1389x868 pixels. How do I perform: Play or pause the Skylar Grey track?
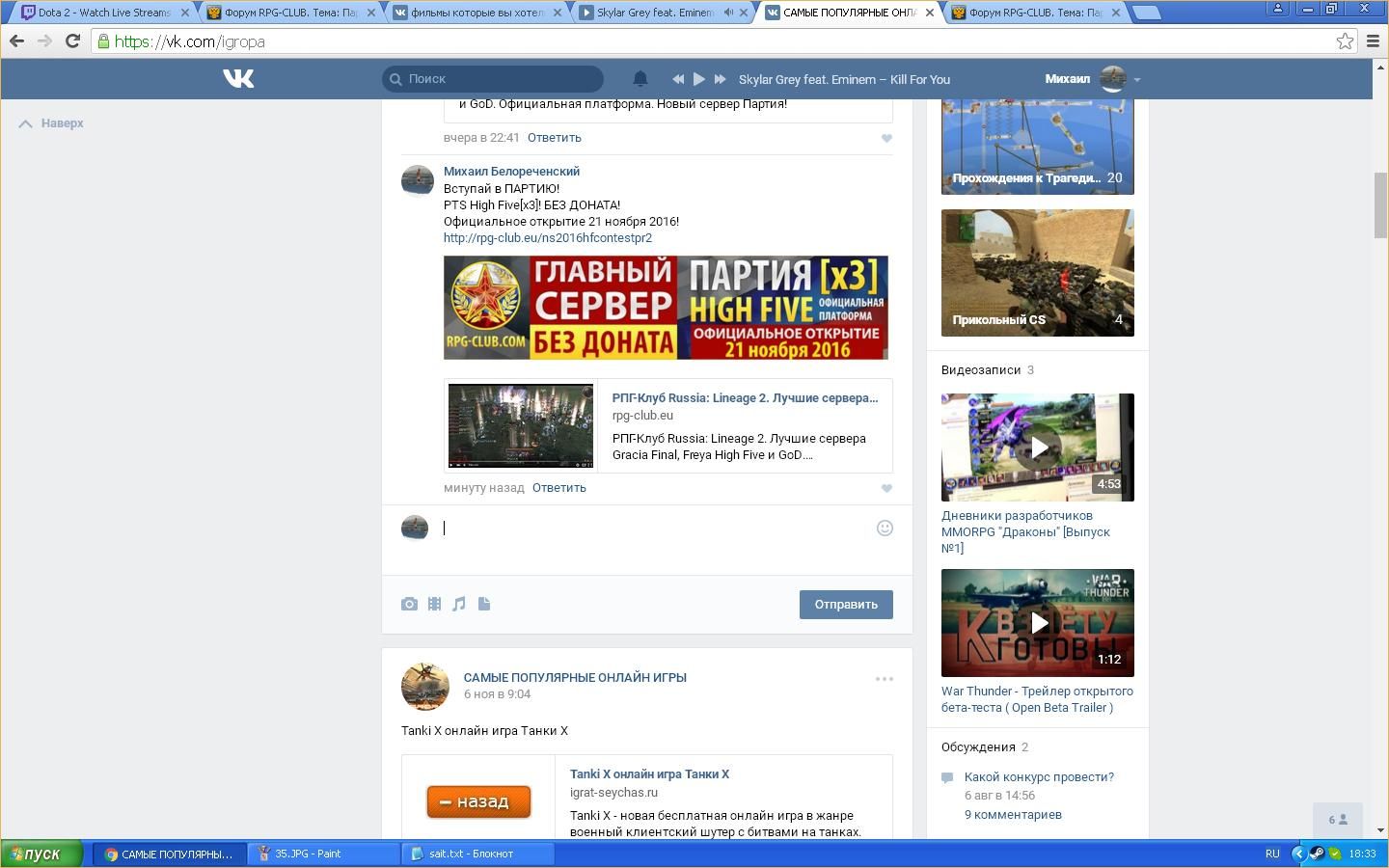tap(699, 79)
